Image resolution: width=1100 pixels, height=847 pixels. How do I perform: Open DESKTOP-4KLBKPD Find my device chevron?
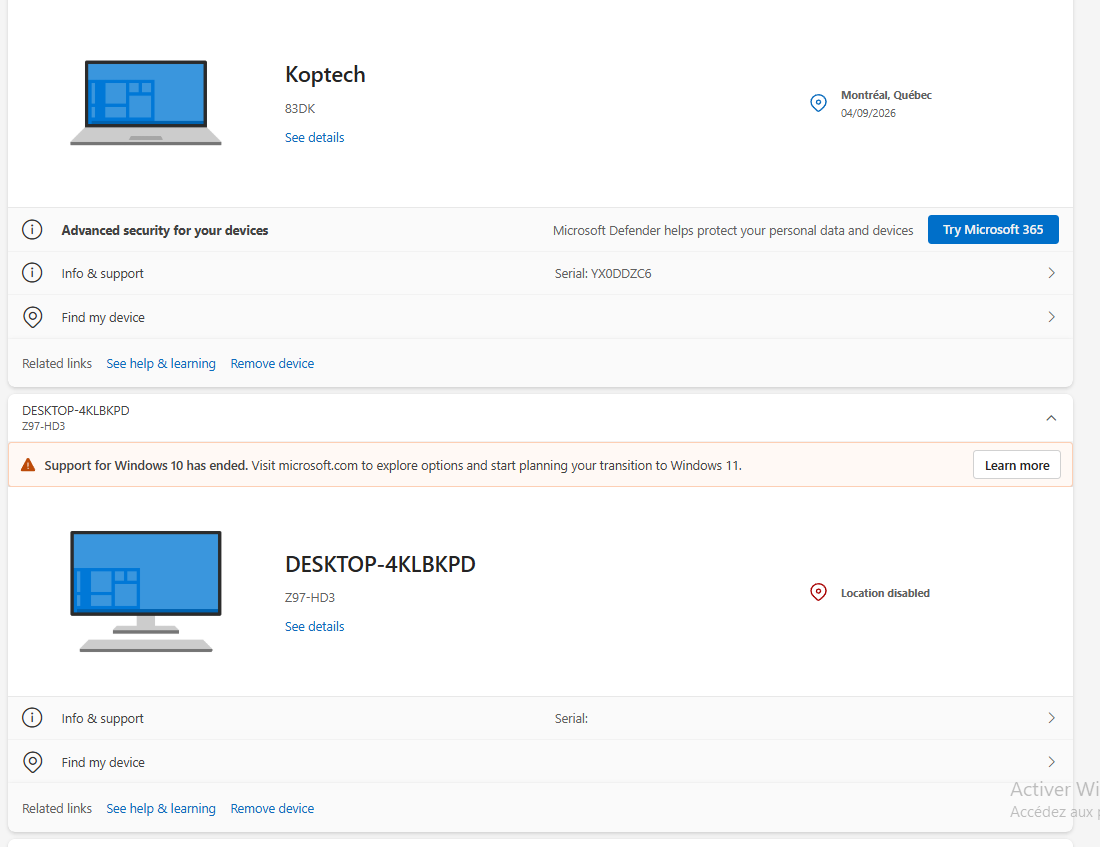[x=1051, y=762]
